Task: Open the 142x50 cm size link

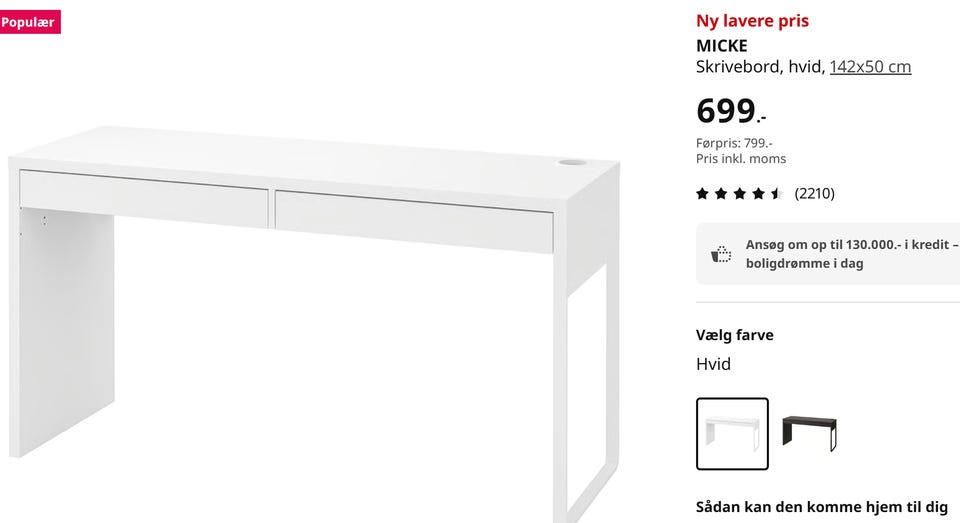Action: [870, 66]
